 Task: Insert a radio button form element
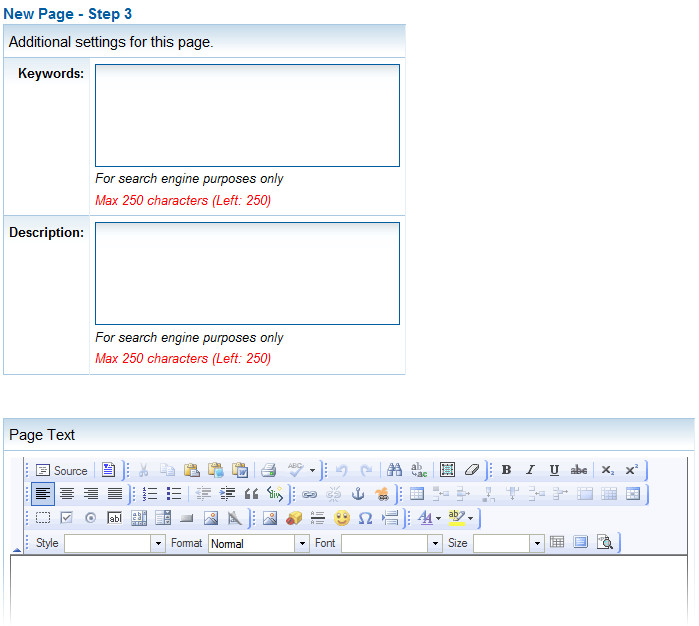pyautogui.click(x=90, y=518)
